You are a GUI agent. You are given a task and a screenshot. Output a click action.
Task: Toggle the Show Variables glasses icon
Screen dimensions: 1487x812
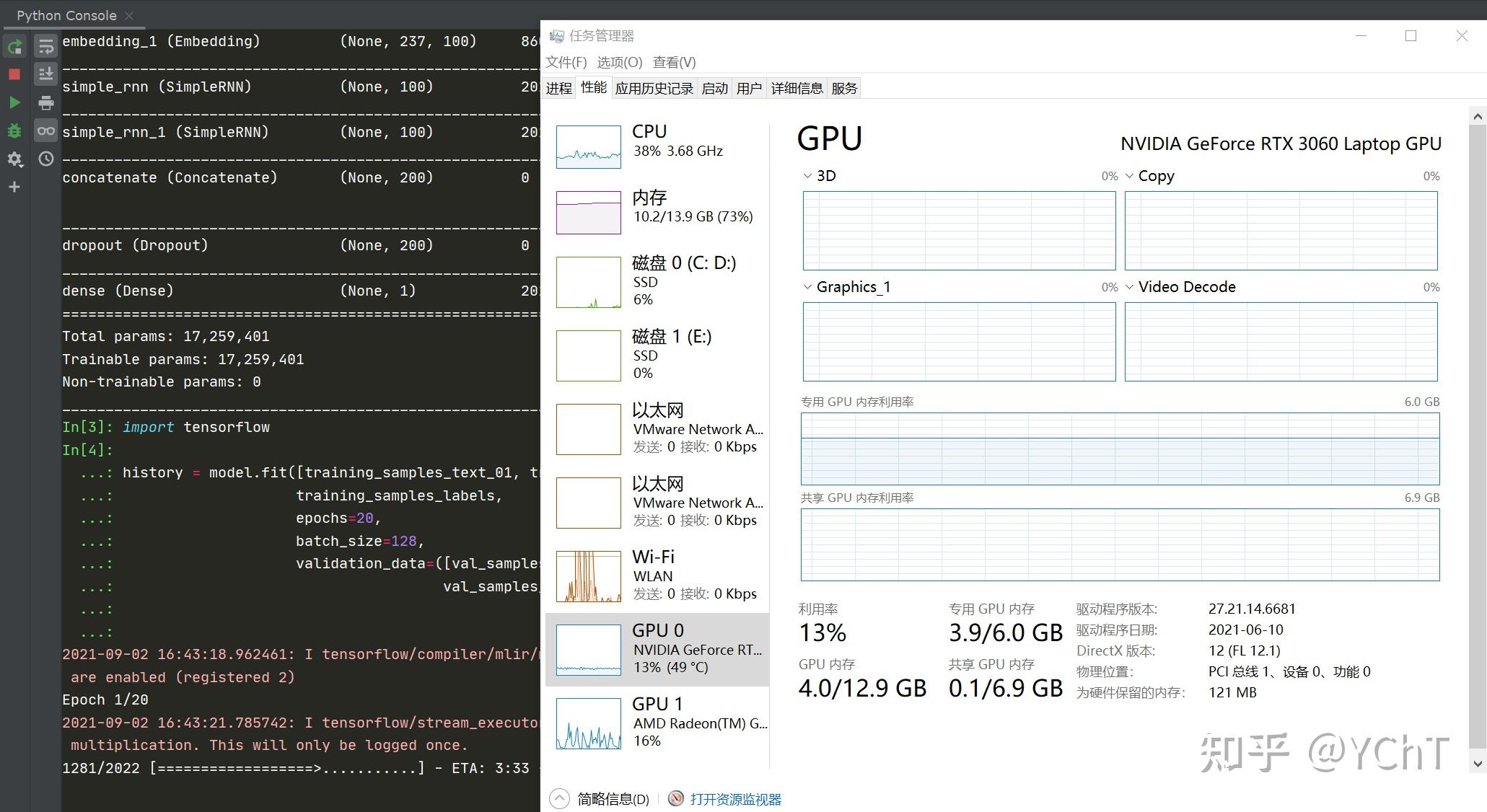click(45, 131)
